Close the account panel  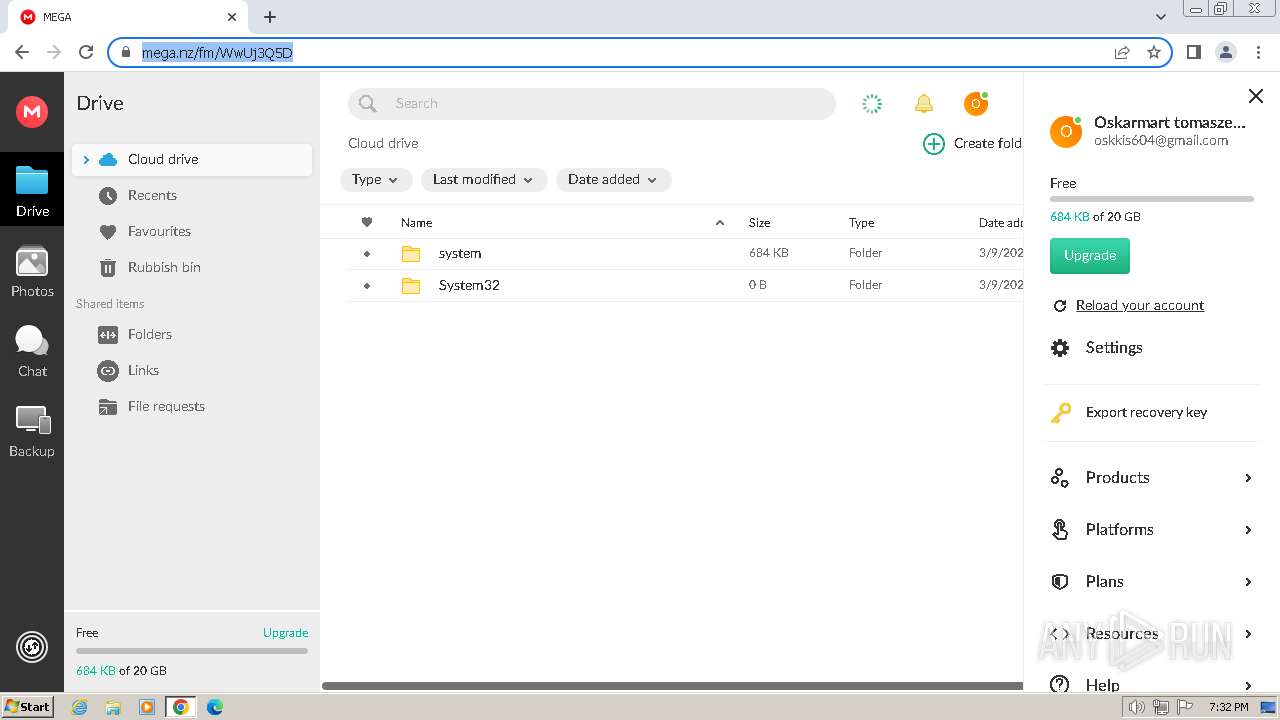coord(1256,96)
